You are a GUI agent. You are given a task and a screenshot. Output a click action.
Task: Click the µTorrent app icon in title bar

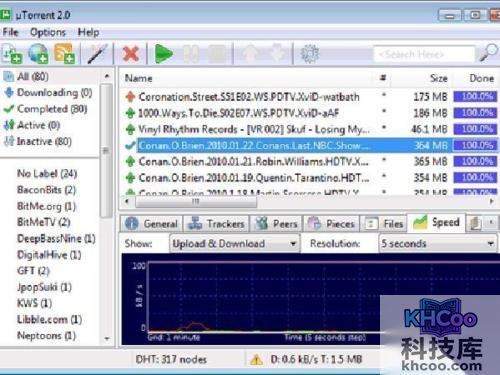[6, 15]
